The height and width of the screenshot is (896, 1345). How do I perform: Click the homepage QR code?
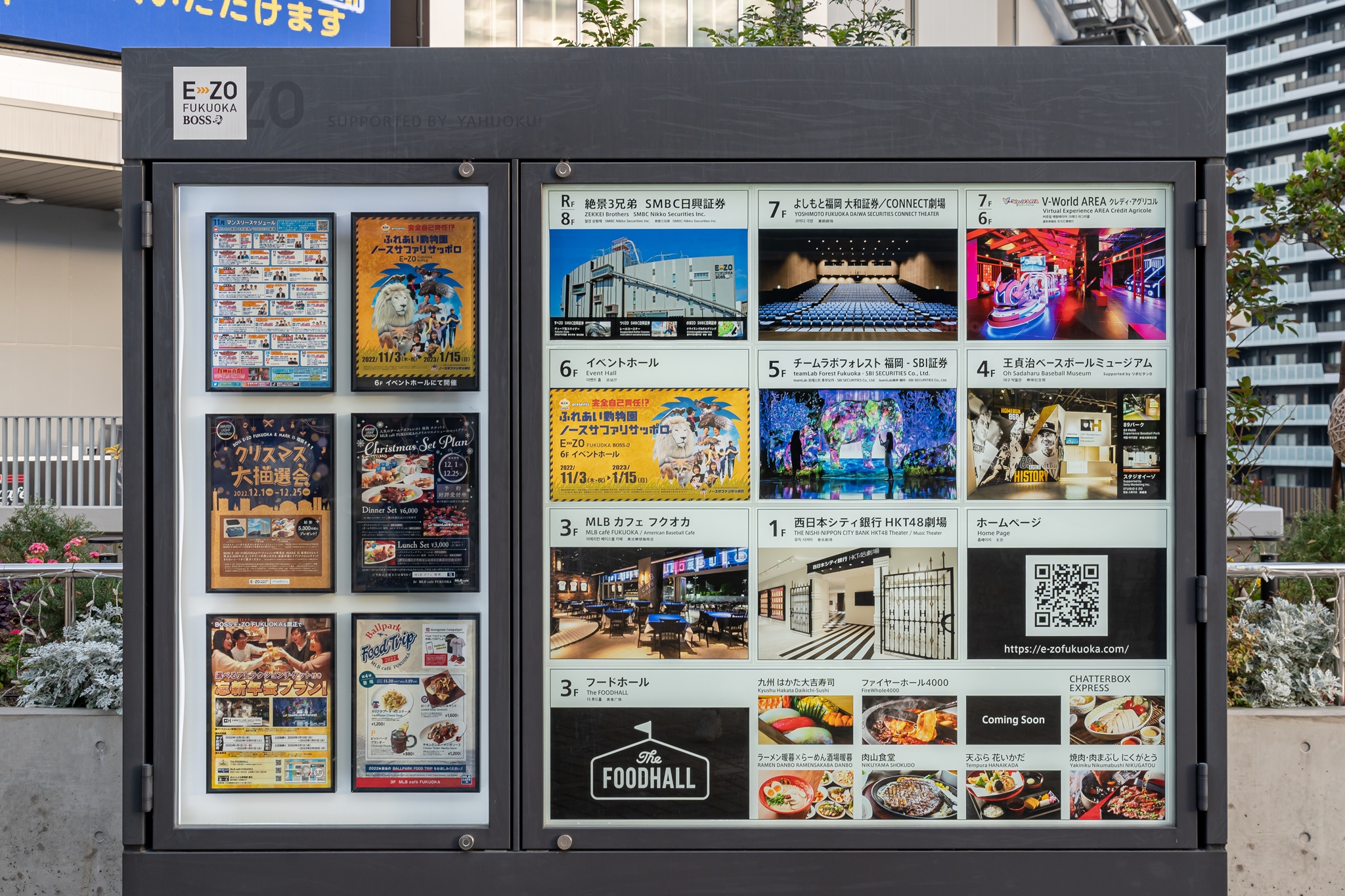pos(1066,595)
